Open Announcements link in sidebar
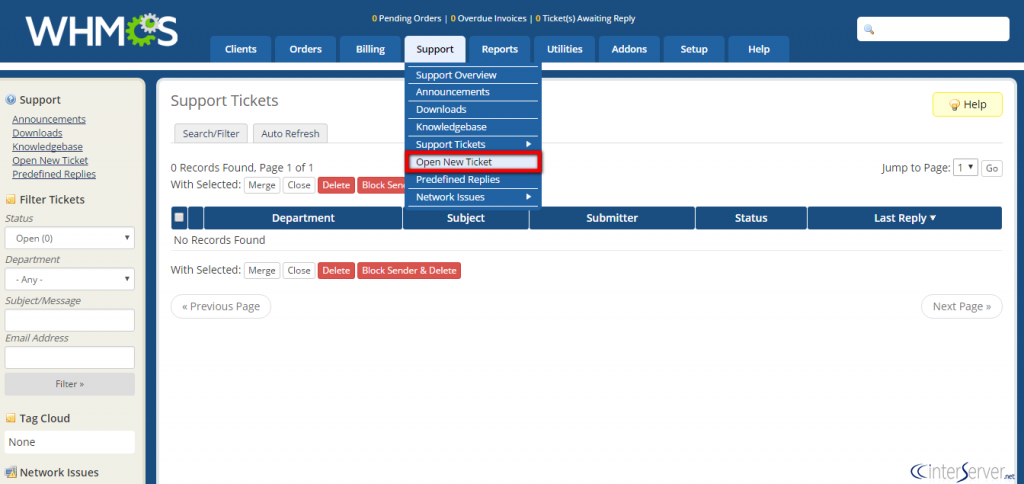Screen dimensions: 1024x484 (x=49, y=120)
